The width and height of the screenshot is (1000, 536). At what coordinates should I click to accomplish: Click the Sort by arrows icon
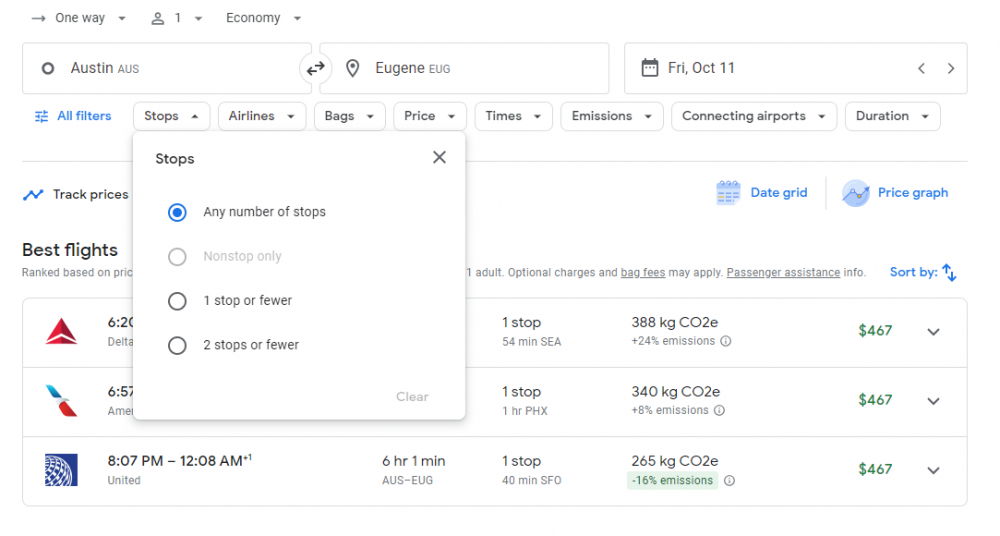tap(949, 272)
